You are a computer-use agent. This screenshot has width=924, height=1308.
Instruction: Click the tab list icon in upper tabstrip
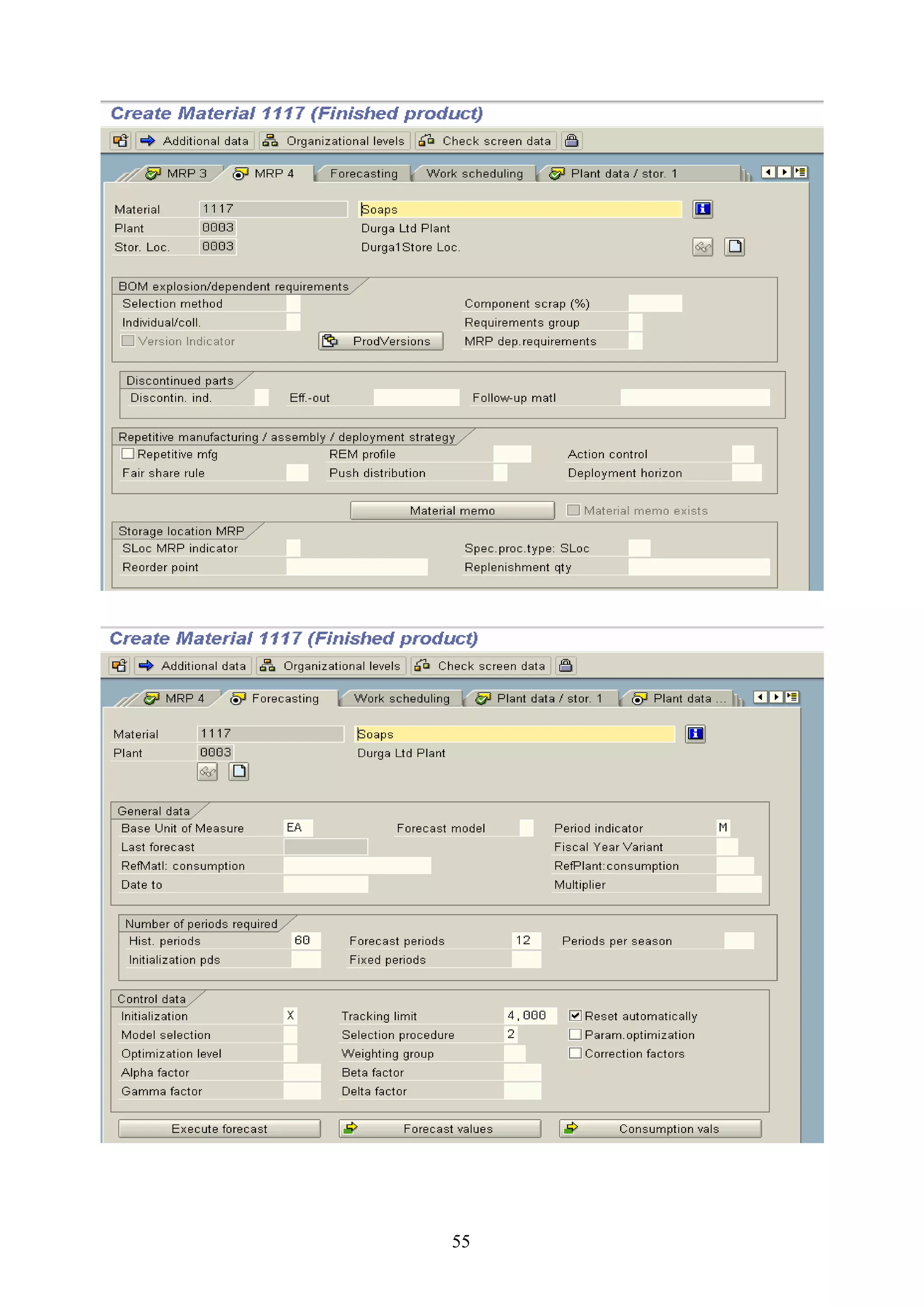pyautogui.click(x=800, y=172)
